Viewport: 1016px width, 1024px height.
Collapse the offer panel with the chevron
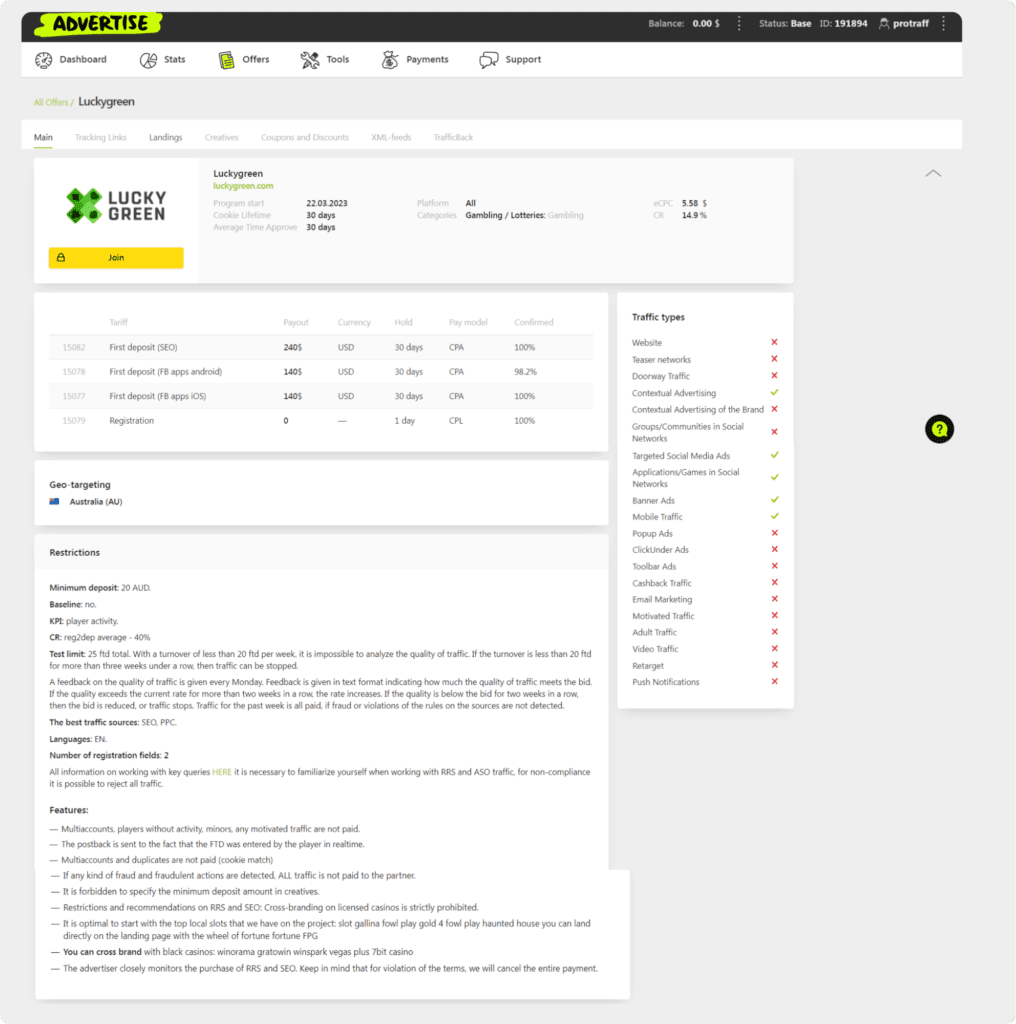933,173
